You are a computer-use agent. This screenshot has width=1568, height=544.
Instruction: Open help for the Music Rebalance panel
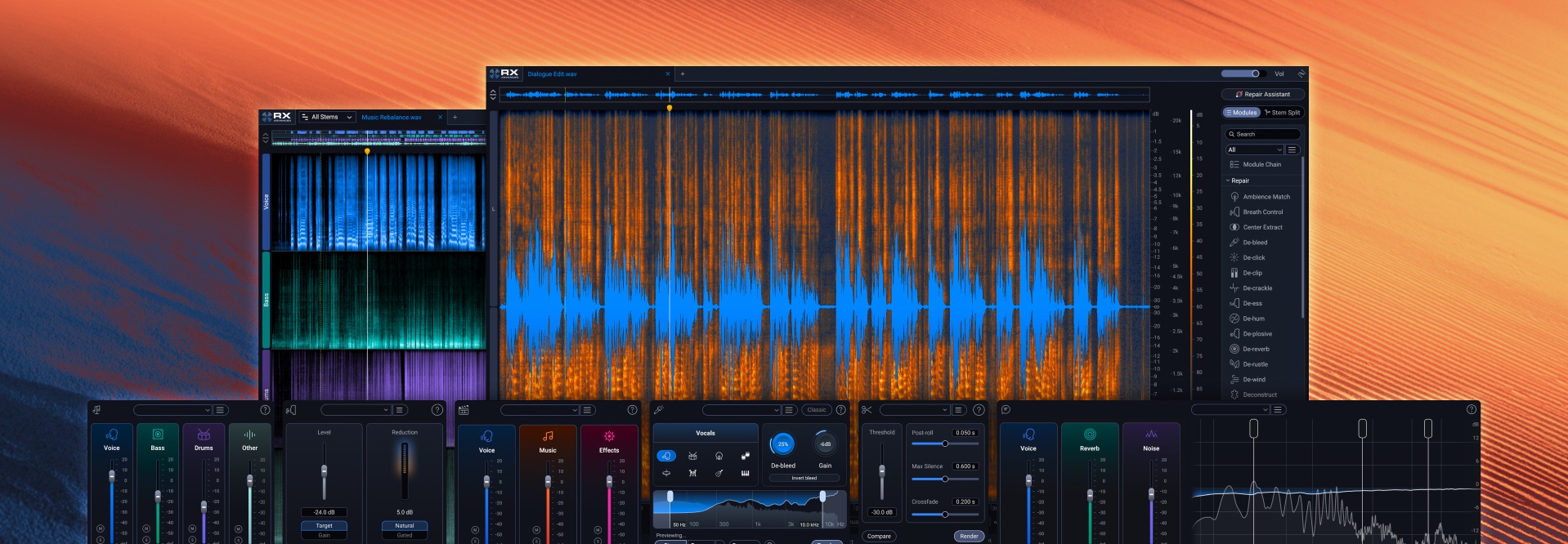(265, 410)
